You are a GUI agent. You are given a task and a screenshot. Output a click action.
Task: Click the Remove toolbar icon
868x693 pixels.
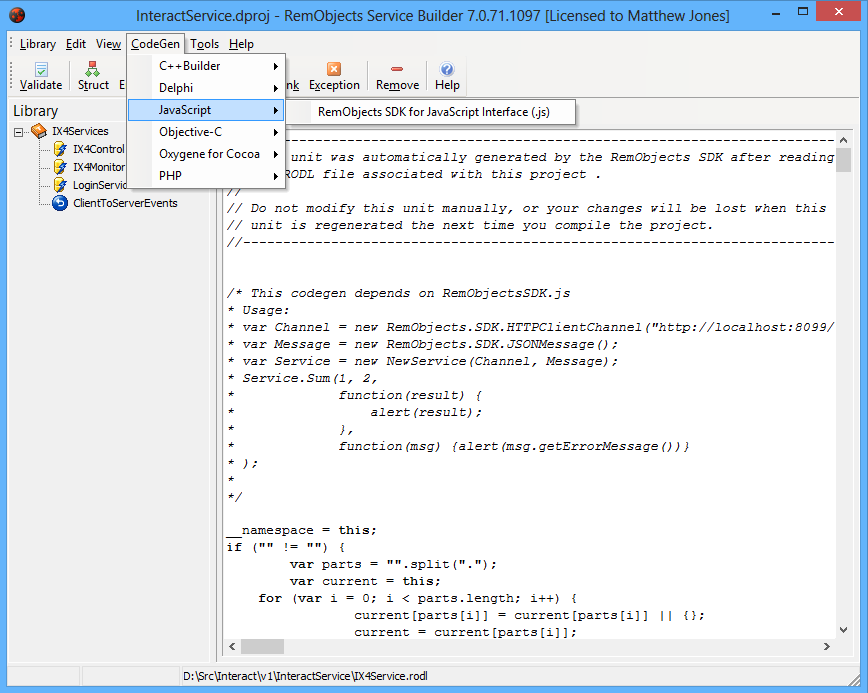pos(397,69)
